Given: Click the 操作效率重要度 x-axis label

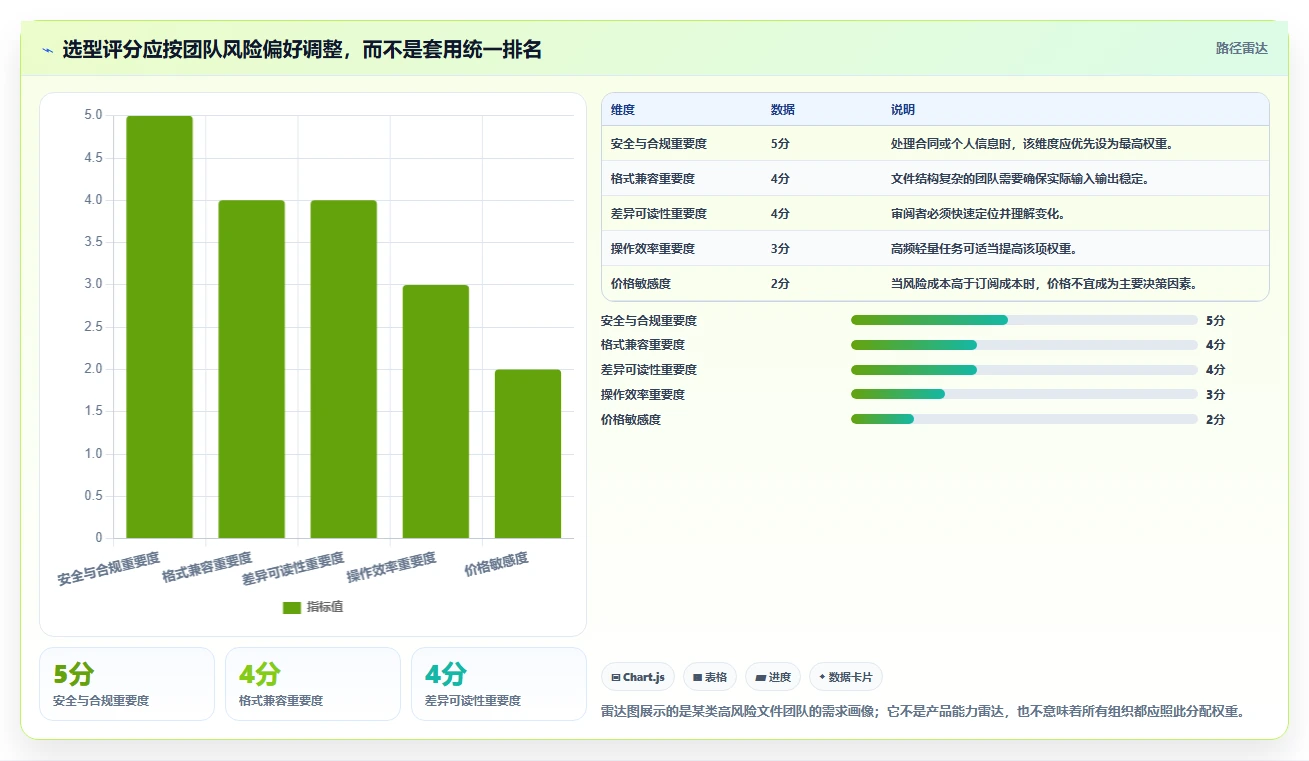Looking at the screenshot, I should click(392, 568).
